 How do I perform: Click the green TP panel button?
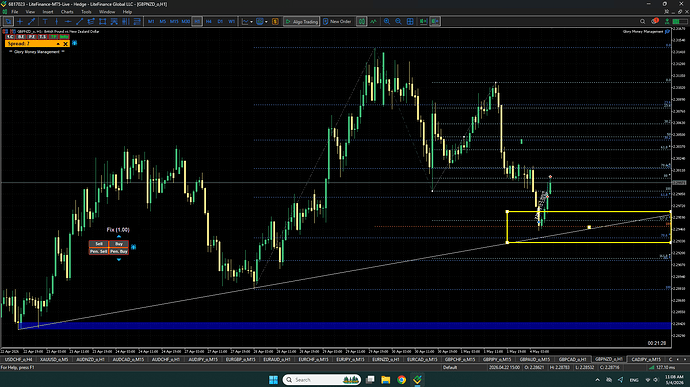pyautogui.click(x=53, y=37)
